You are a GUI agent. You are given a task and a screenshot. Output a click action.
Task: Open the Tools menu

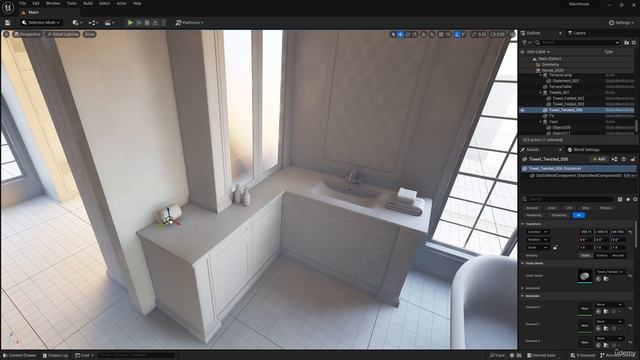72,3
